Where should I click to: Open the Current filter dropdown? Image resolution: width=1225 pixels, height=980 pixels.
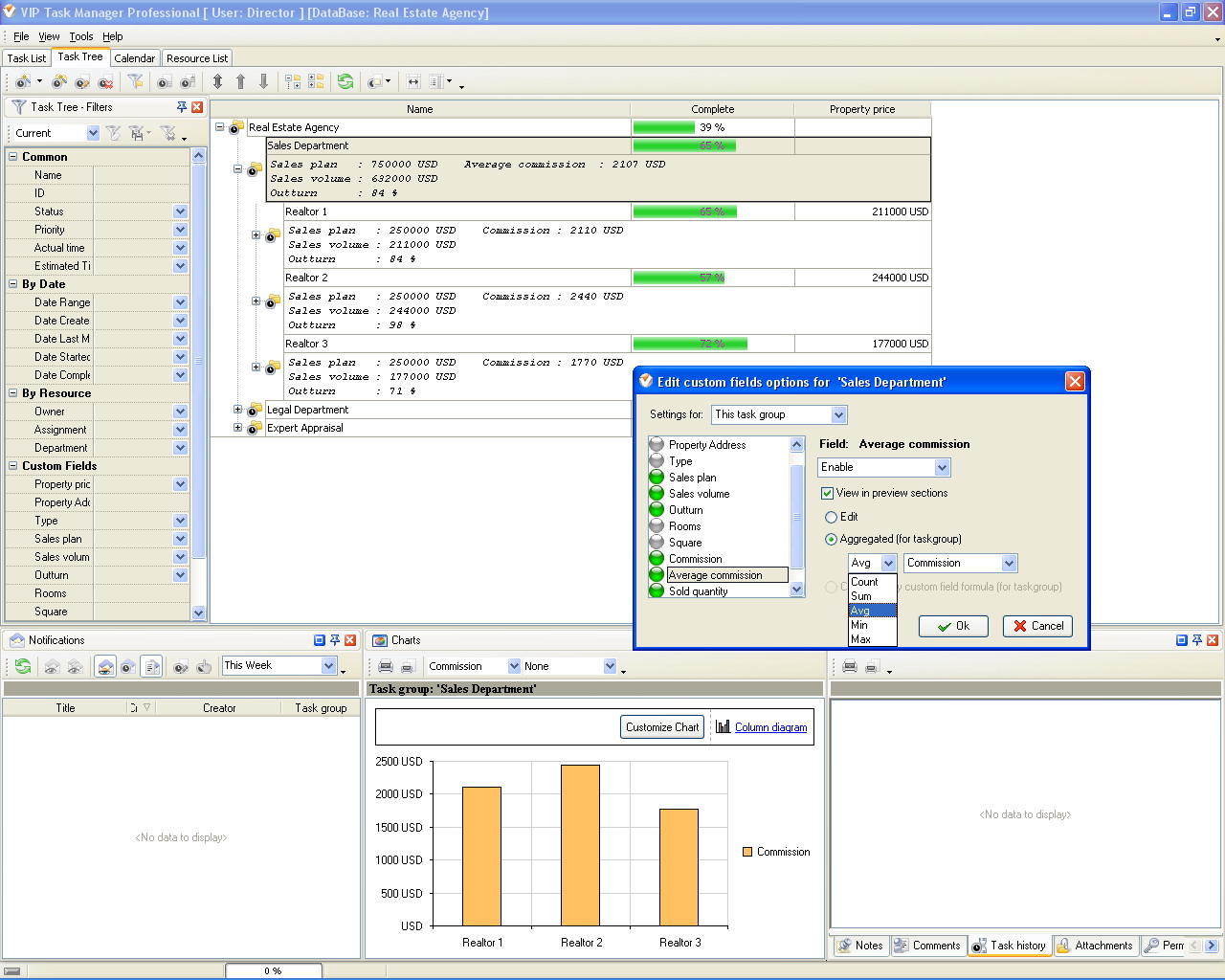coord(93,133)
